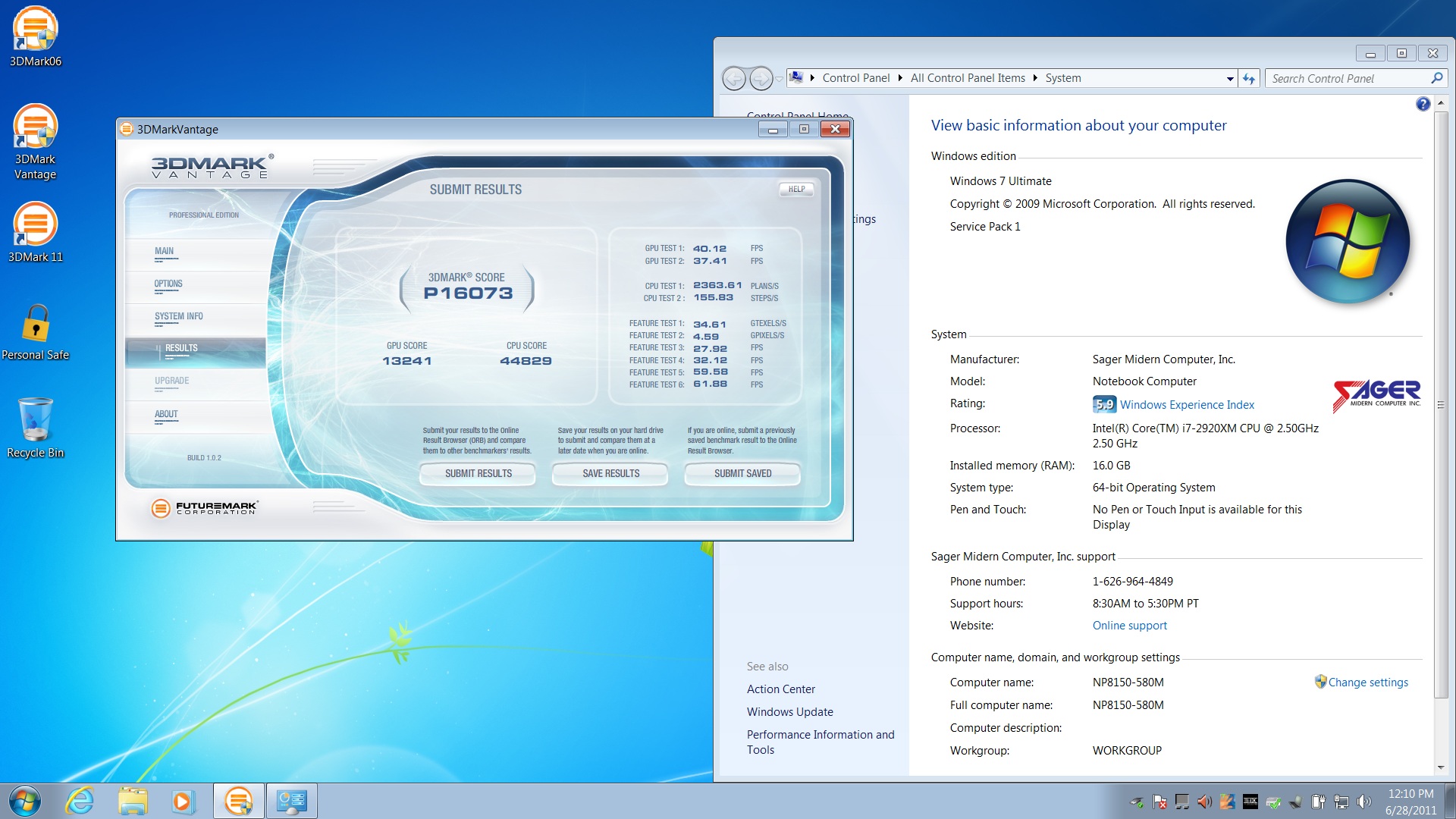Open the address bar history dropdown arrow
The width and height of the screenshot is (1456, 819).
[x=1230, y=79]
